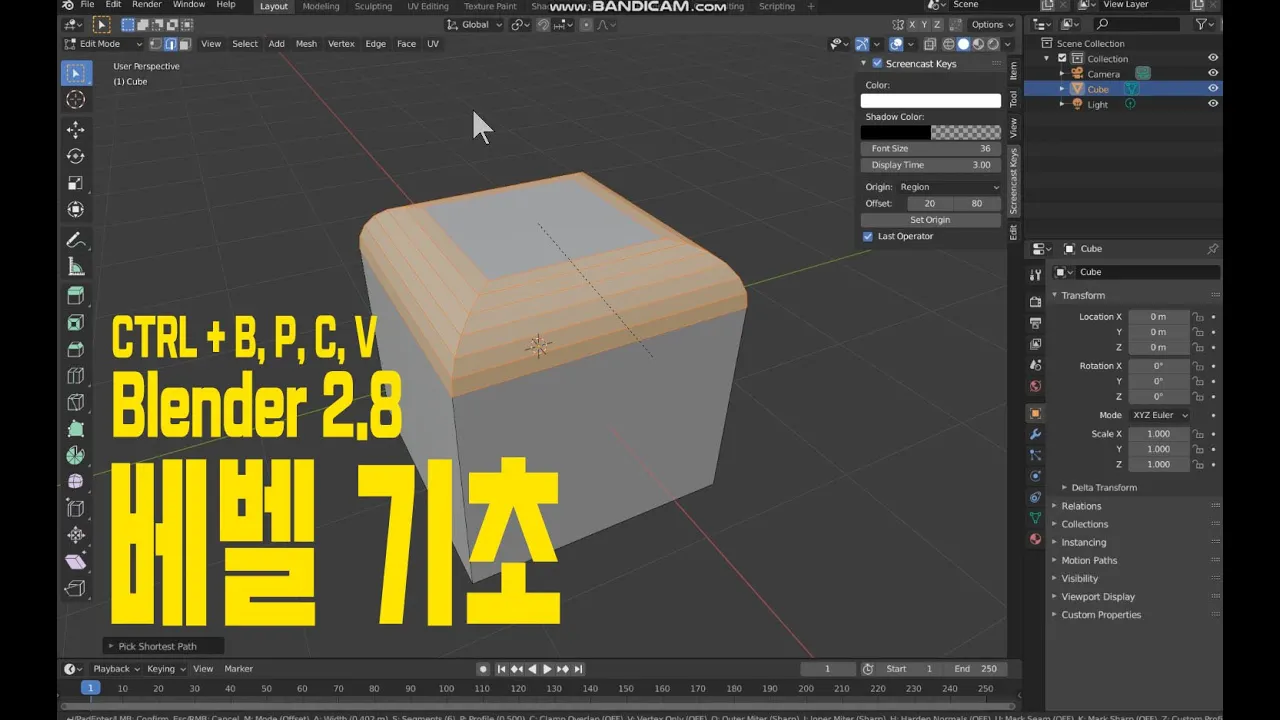Select the Annotate tool
The image size is (1280, 720).
[75, 240]
